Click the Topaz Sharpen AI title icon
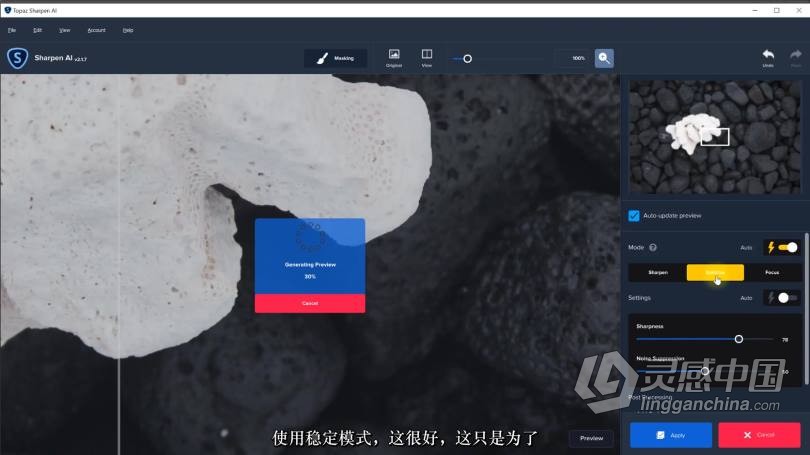Viewport: 810px width, 455px height. [7, 10]
